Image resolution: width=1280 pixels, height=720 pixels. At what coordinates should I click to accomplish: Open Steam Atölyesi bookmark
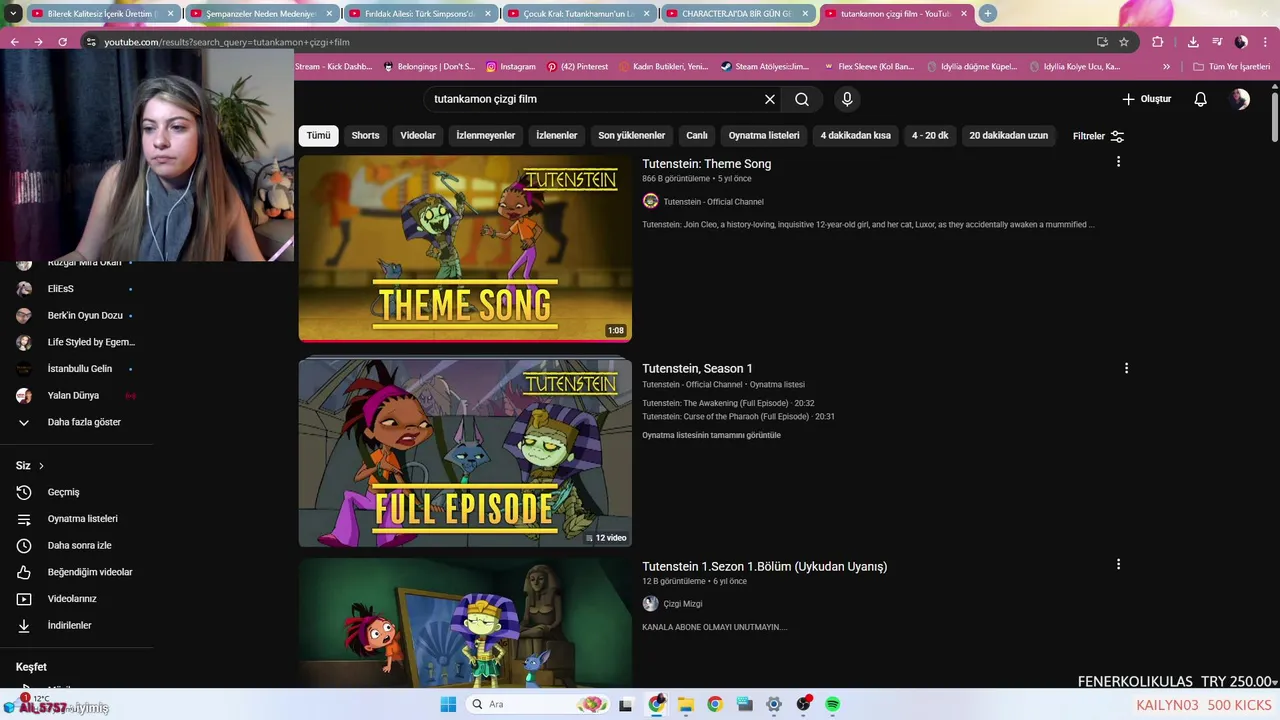pyautogui.click(x=764, y=67)
